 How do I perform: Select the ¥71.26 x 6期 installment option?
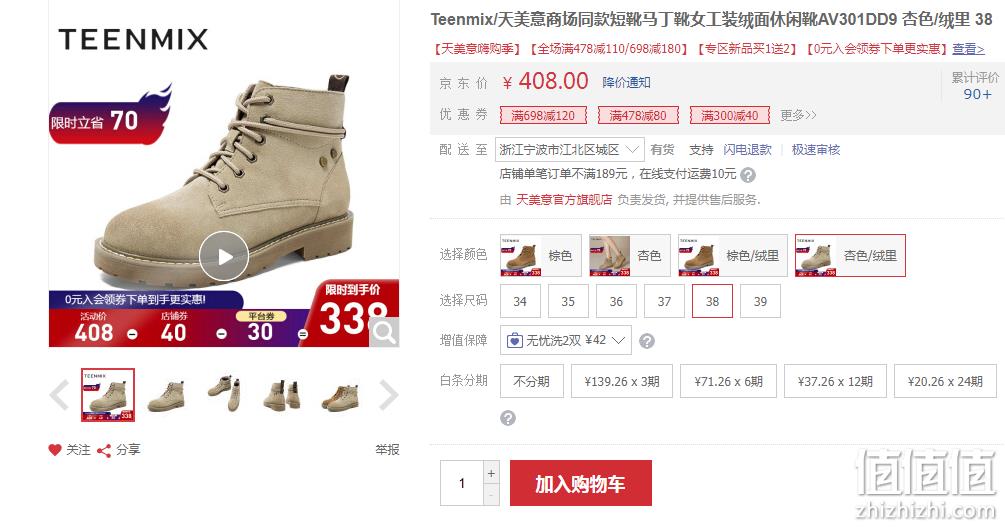728,381
